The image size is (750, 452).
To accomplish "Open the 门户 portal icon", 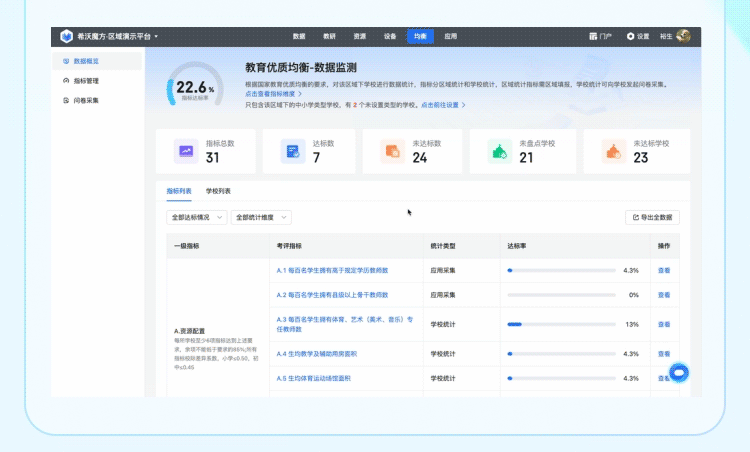I will point(594,36).
